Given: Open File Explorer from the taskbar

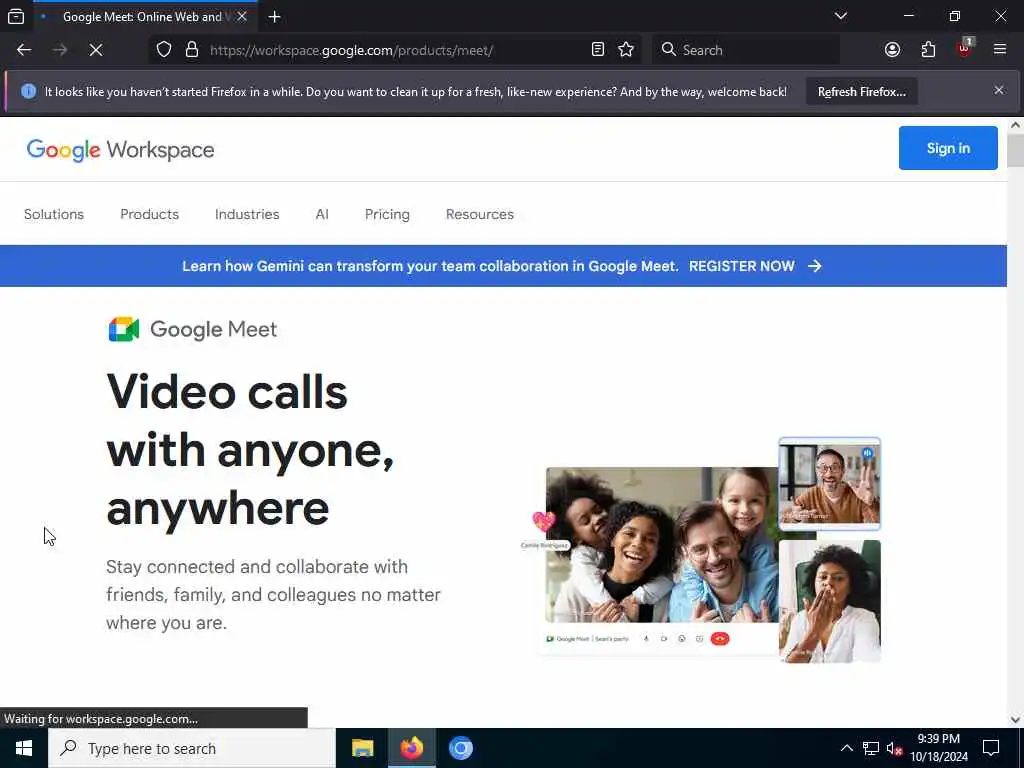Looking at the screenshot, I should tap(362, 748).
